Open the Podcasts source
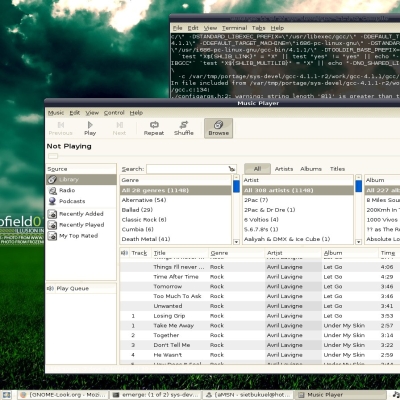 [81, 201]
